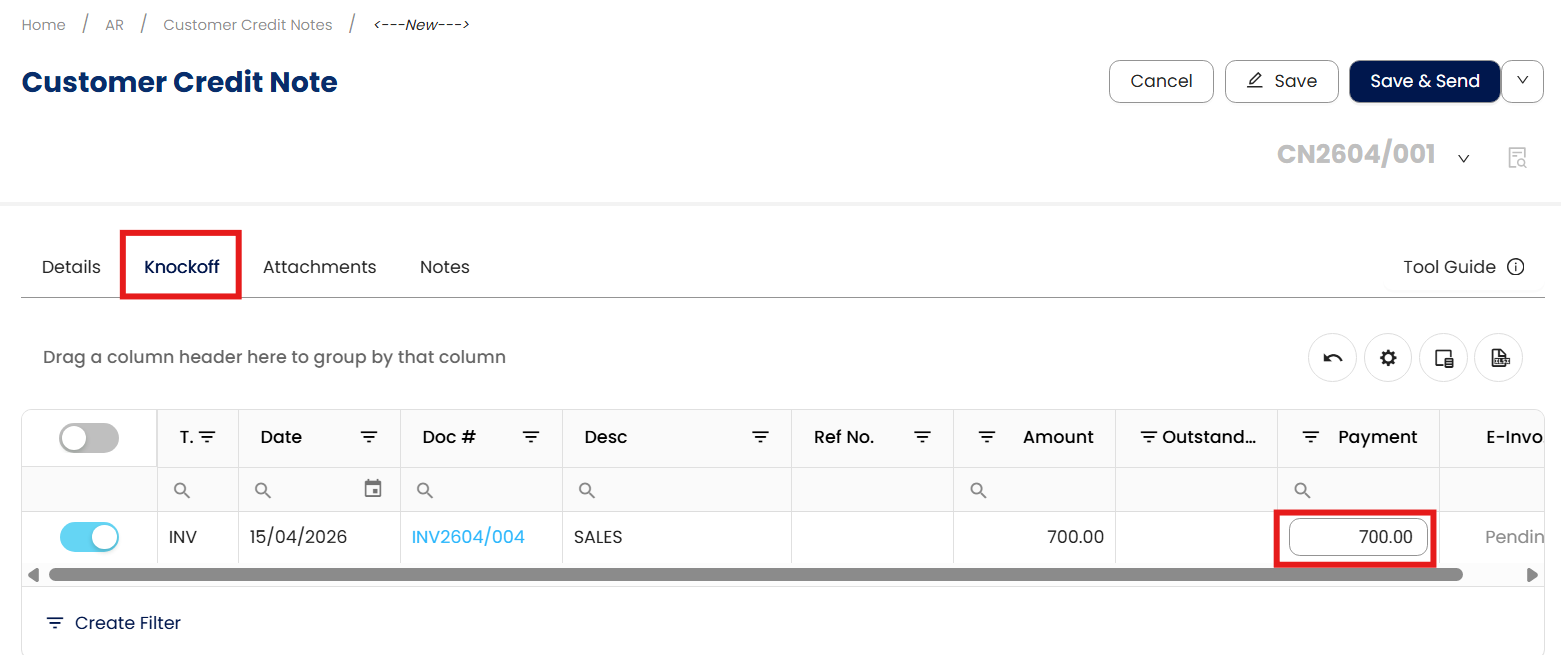1561x655 pixels.
Task: Click the column chooser icon
Action: click(1443, 358)
